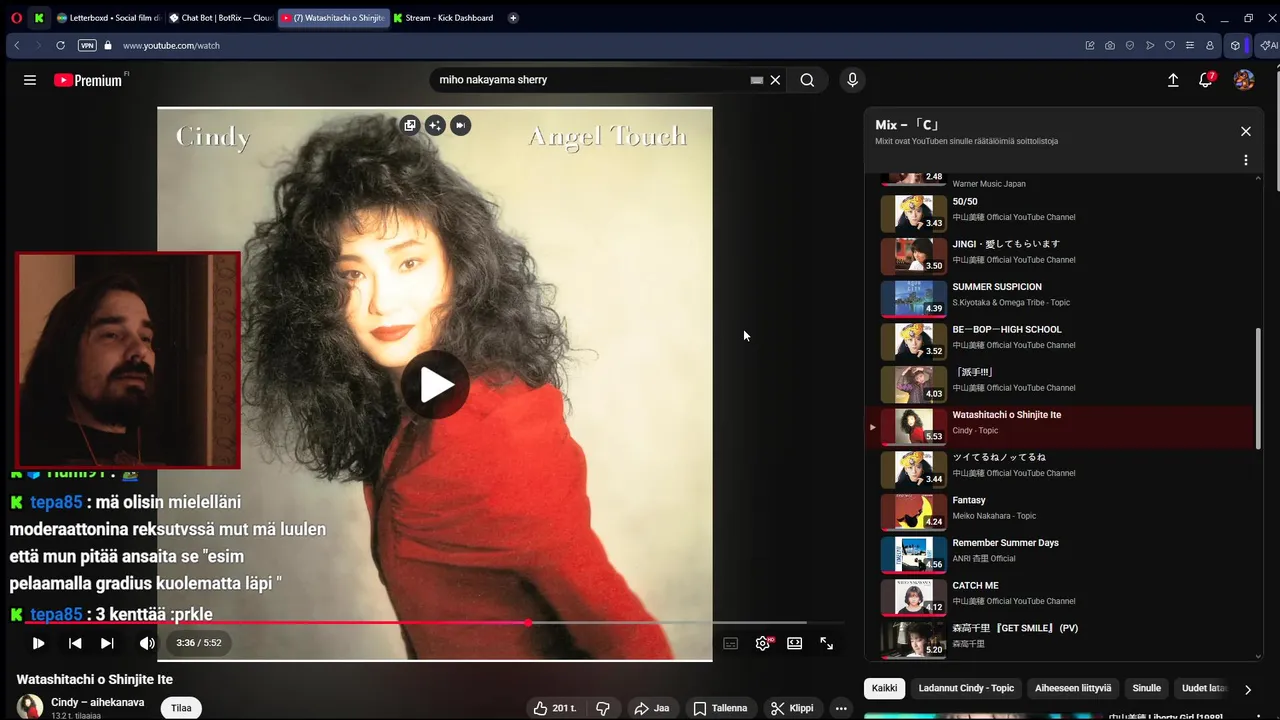Skip to next track
1280x720 pixels.
tap(107, 643)
